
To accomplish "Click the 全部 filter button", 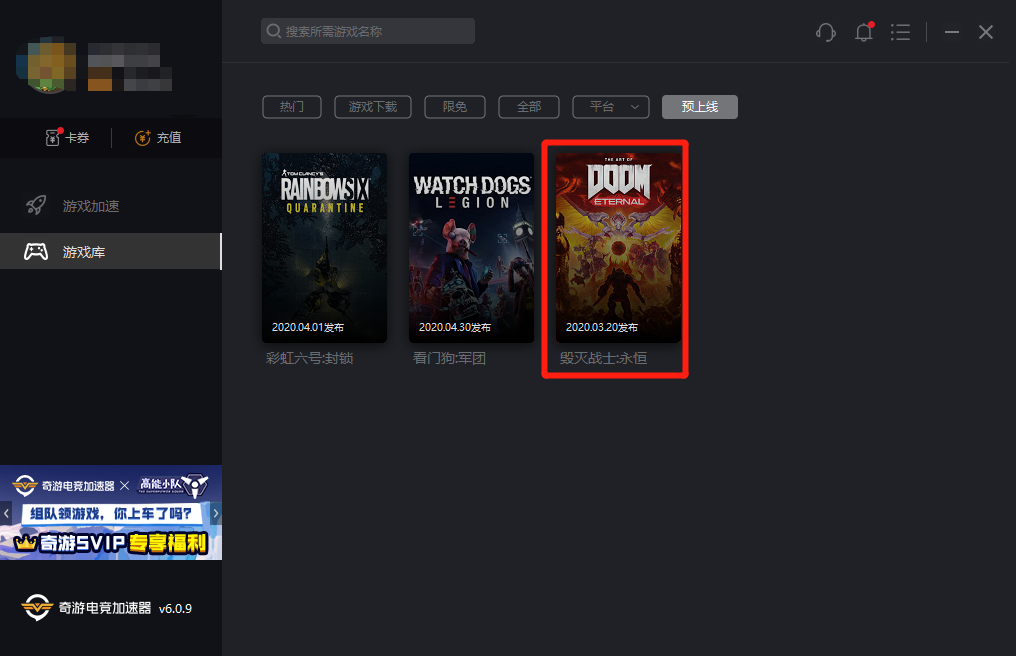I will [529, 107].
